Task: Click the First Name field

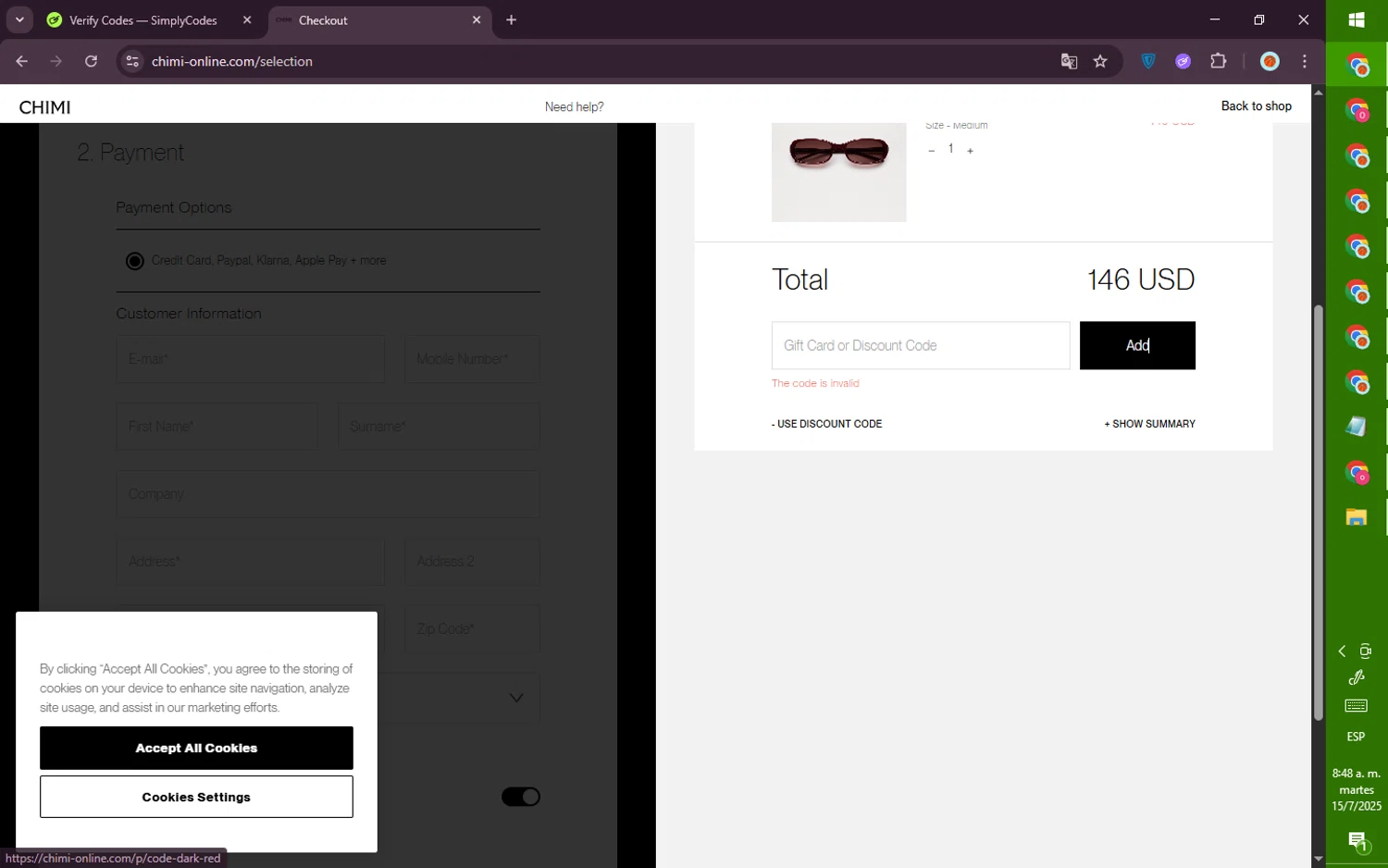Action: coord(217,427)
